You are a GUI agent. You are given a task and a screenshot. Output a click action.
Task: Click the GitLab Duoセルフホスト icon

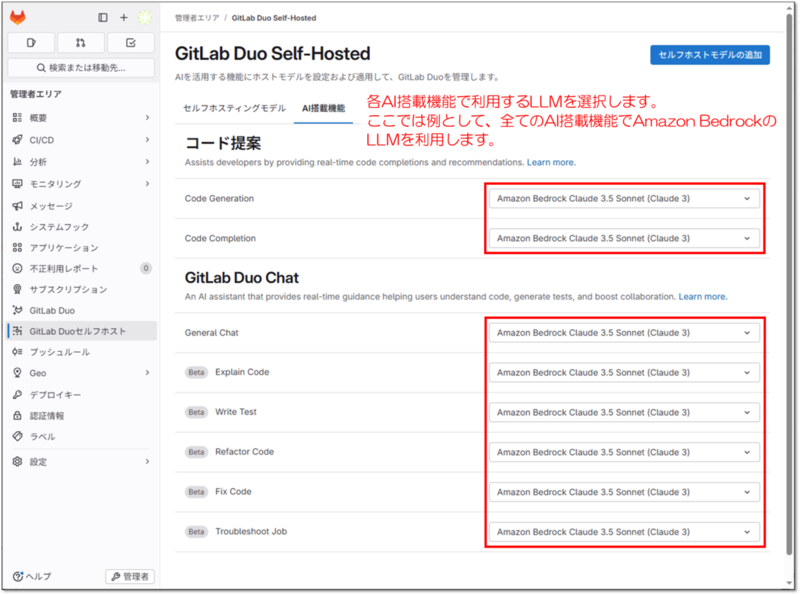(17, 331)
